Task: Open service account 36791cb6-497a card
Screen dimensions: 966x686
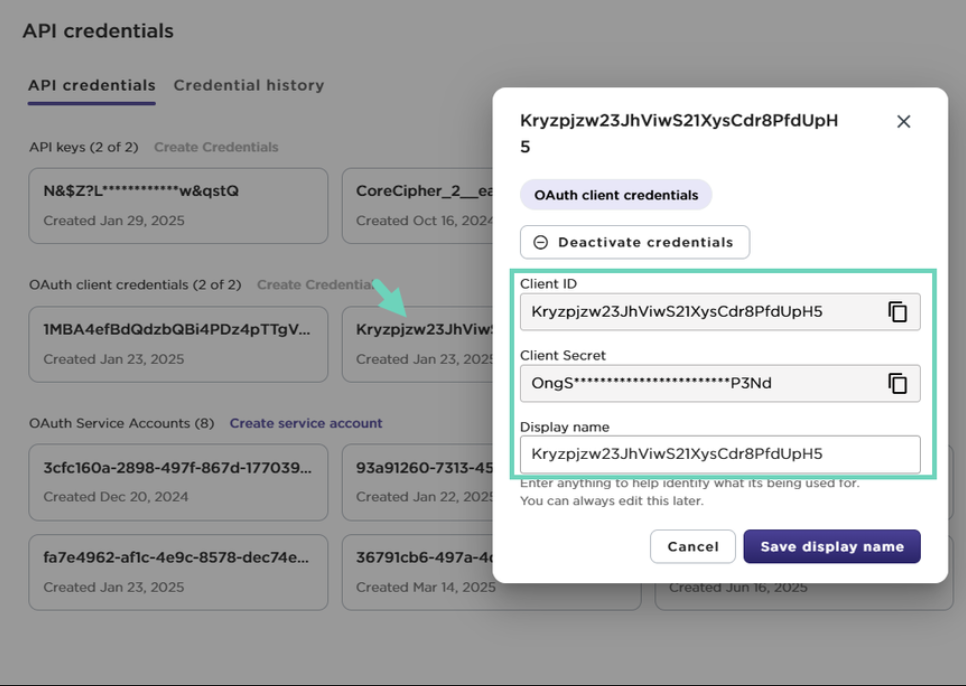Action: pos(418,572)
